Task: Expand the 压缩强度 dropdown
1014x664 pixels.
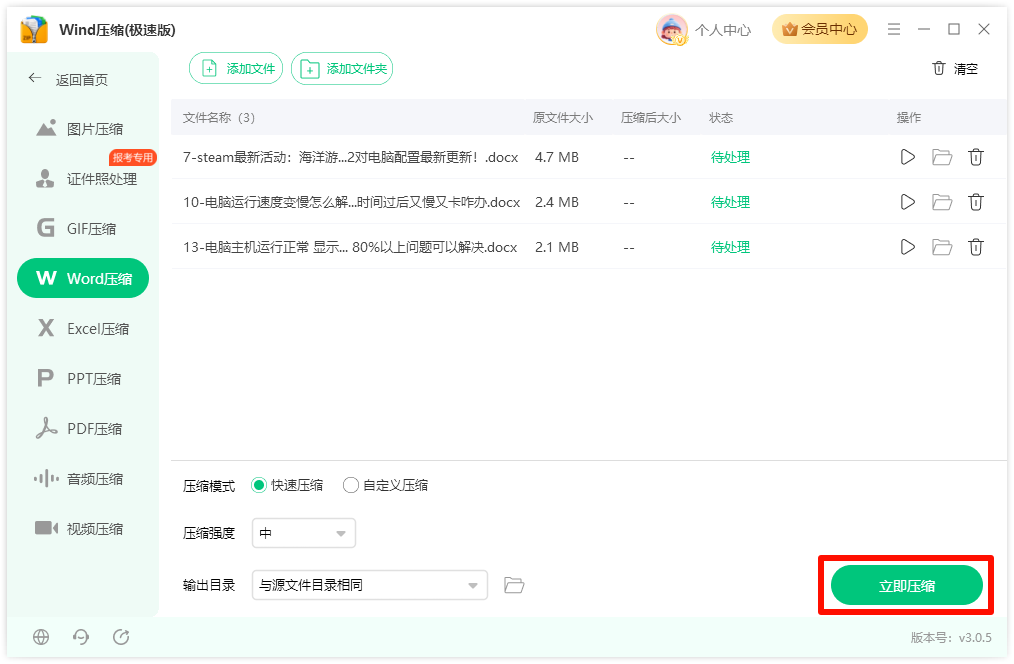Action: 303,533
